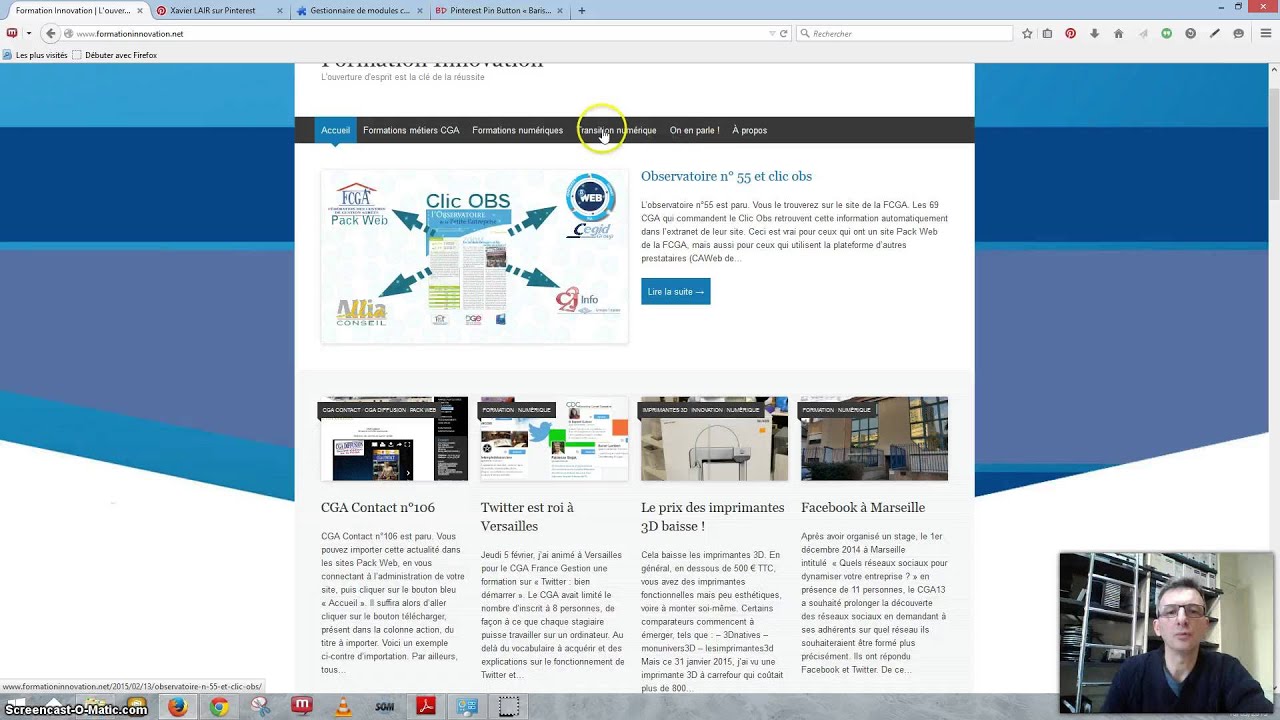The height and width of the screenshot is (720, 1280).
Task: Open the À propos menu item
Action: point(749,130)
